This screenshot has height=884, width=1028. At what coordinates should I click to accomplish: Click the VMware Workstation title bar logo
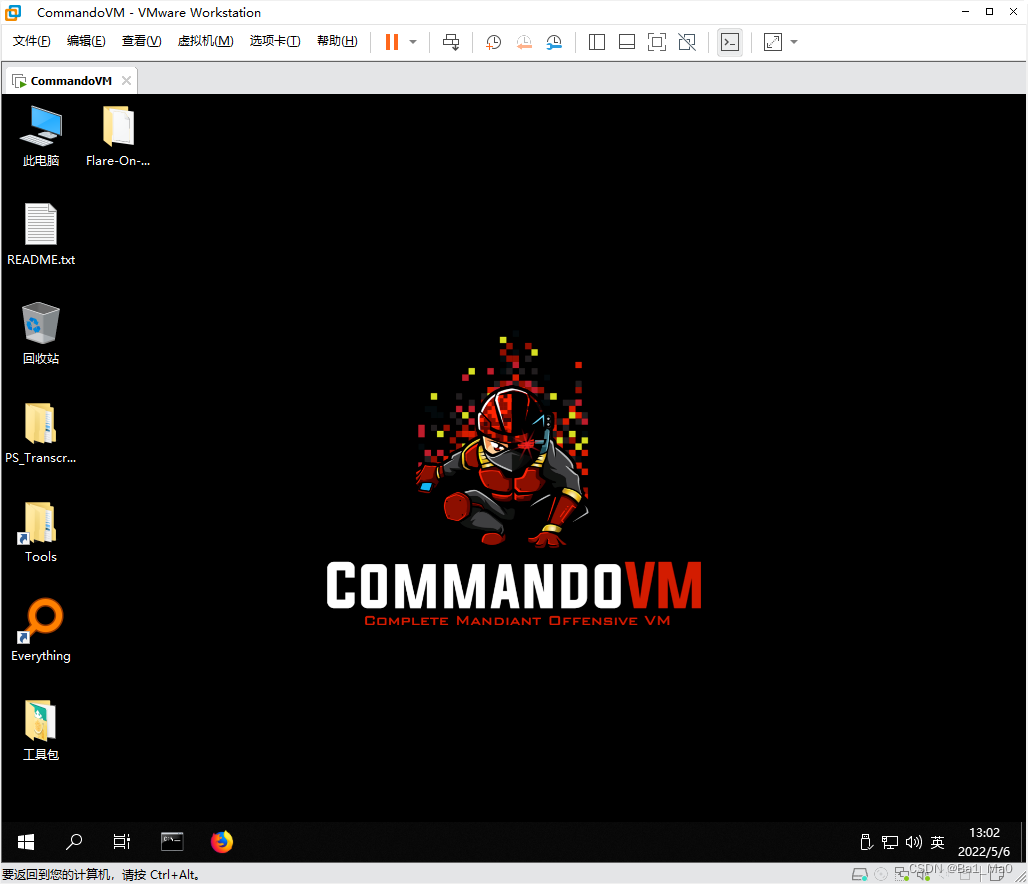[13, 12]
